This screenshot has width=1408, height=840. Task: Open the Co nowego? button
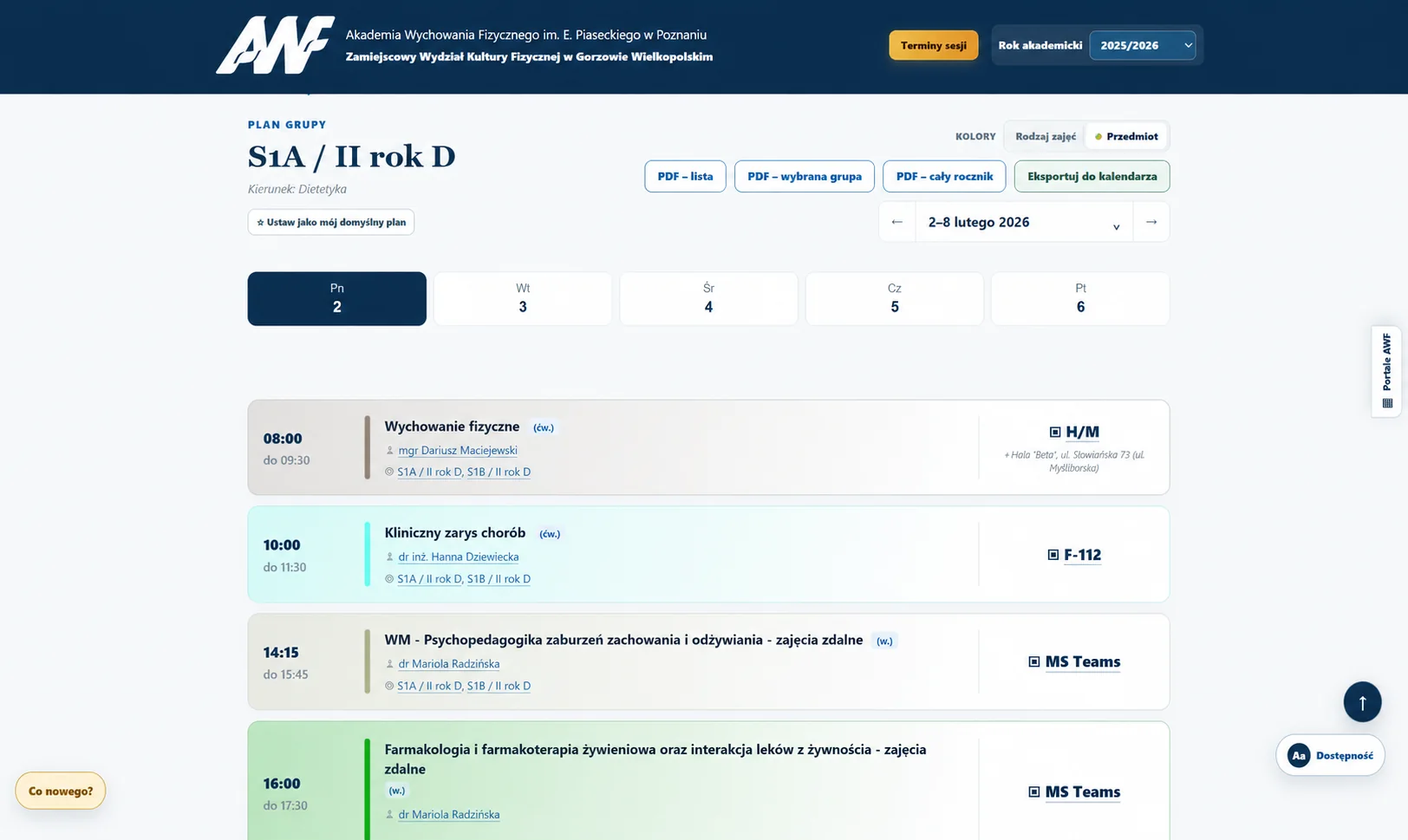coord(60,791)
